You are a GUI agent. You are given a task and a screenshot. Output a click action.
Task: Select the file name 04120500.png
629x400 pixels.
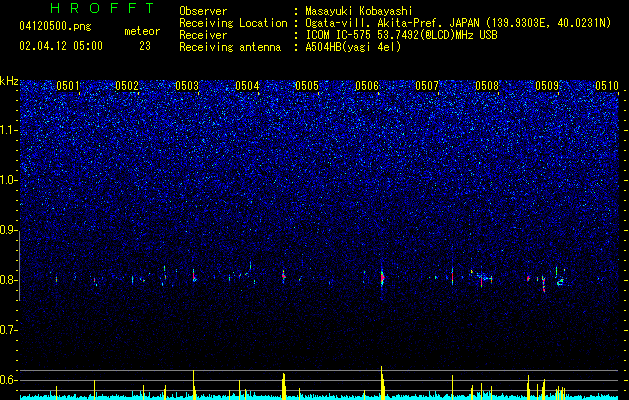(55, 26)
